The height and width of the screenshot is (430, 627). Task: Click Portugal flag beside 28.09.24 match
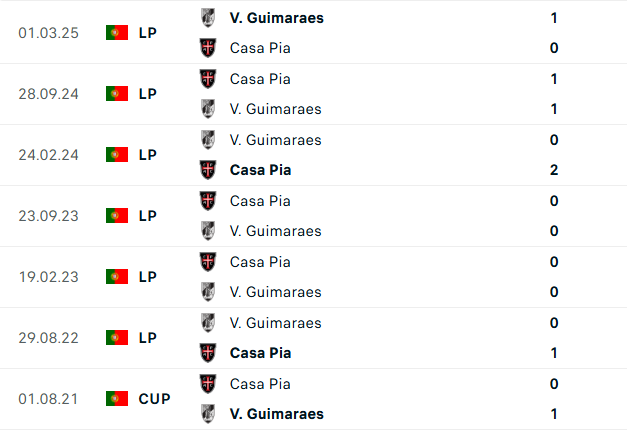[x=117, y=93]
